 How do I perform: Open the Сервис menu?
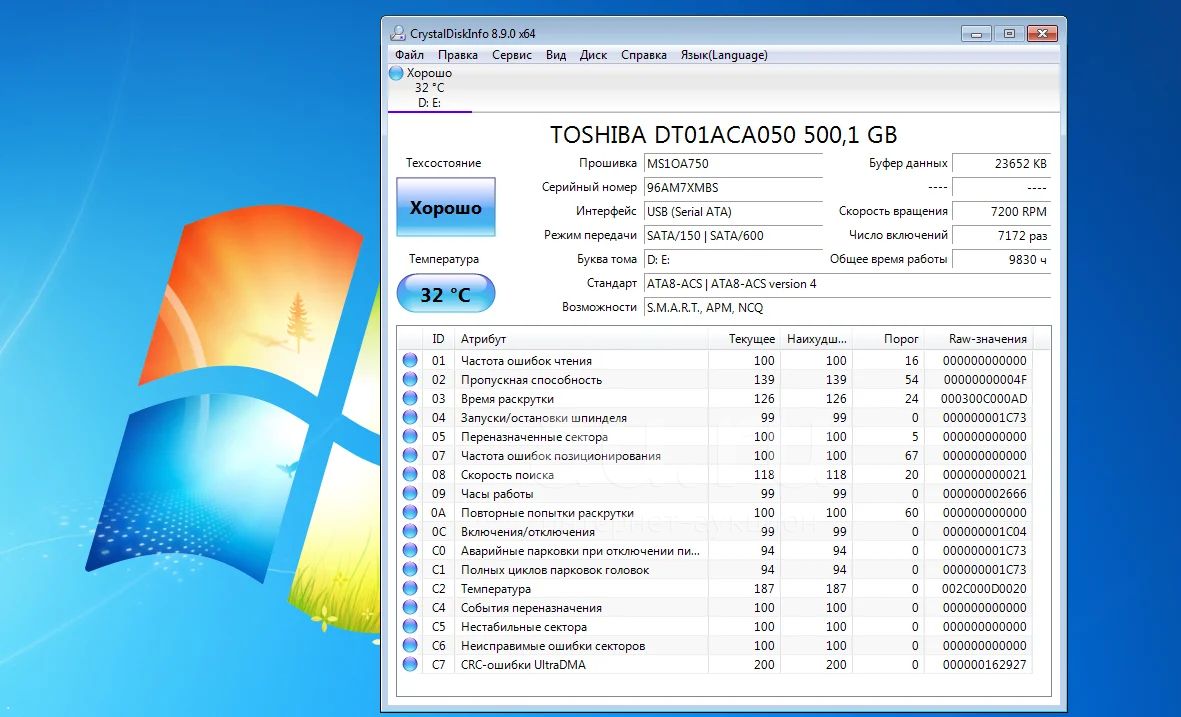point(512,55)
